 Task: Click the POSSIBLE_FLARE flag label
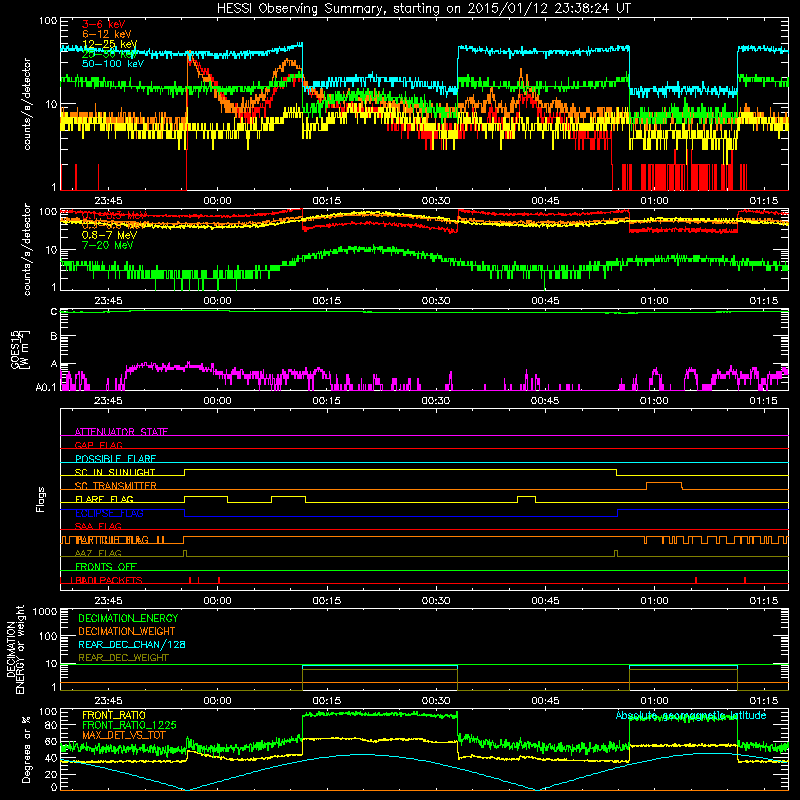115,459
